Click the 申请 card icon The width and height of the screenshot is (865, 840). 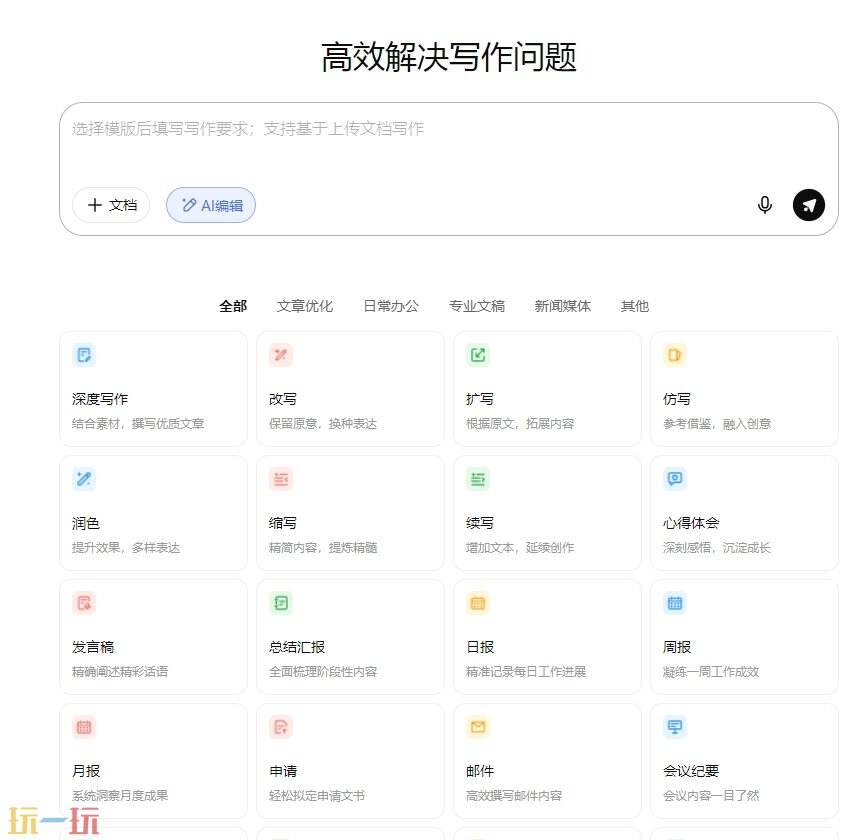281,727
